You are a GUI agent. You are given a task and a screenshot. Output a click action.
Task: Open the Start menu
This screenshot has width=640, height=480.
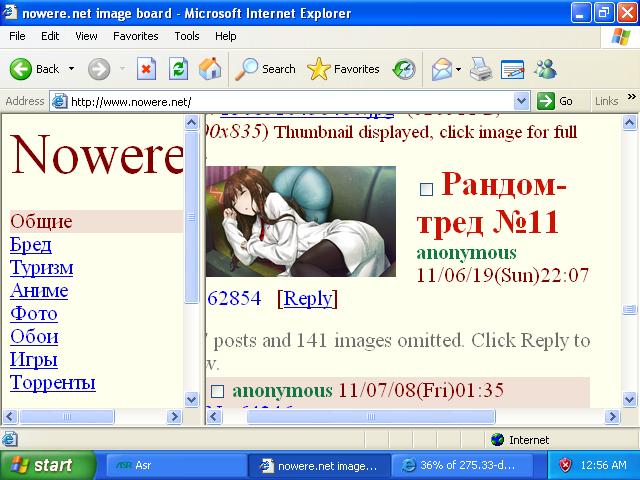coord(47,465)
